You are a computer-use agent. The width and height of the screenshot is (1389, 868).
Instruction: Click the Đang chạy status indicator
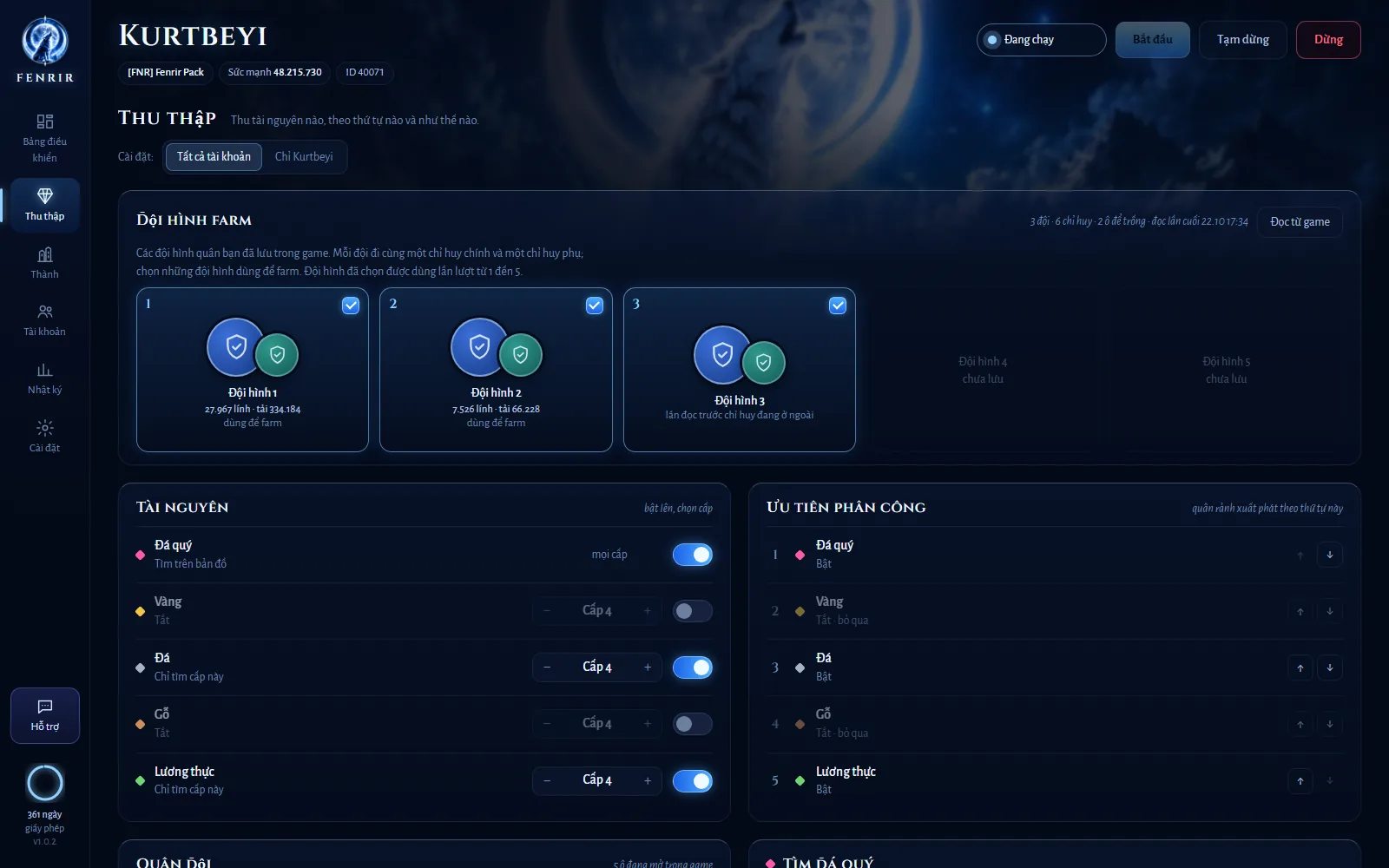click(1041, 40)
